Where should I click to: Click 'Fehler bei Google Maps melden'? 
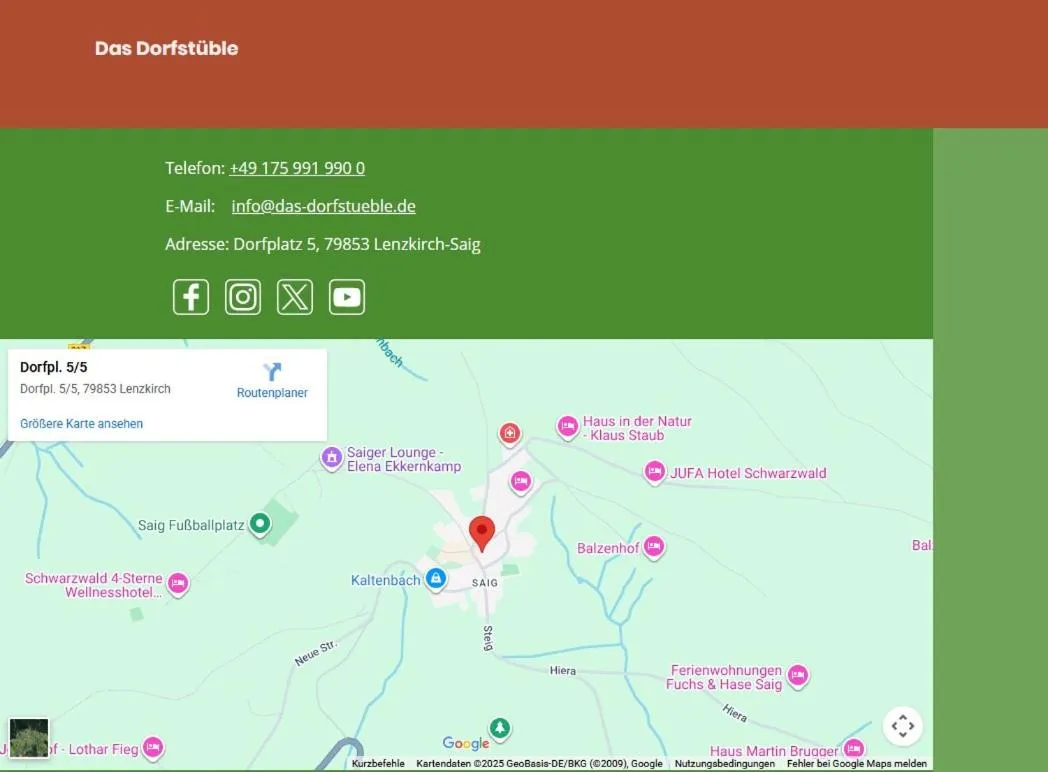click(x=856, y=764)
